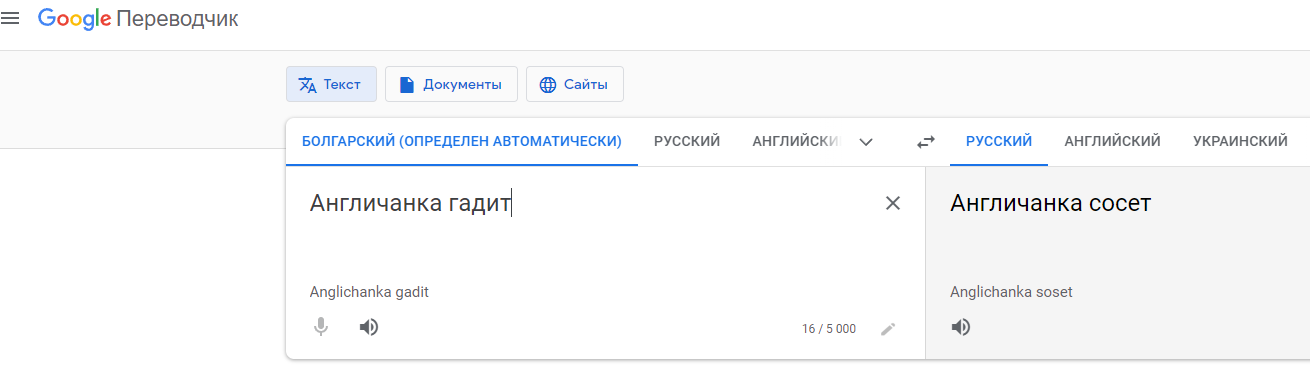Listen to the translated text audio
Image resolution: width=1310 pixels, height=381 pixels.
coord(961,327)
